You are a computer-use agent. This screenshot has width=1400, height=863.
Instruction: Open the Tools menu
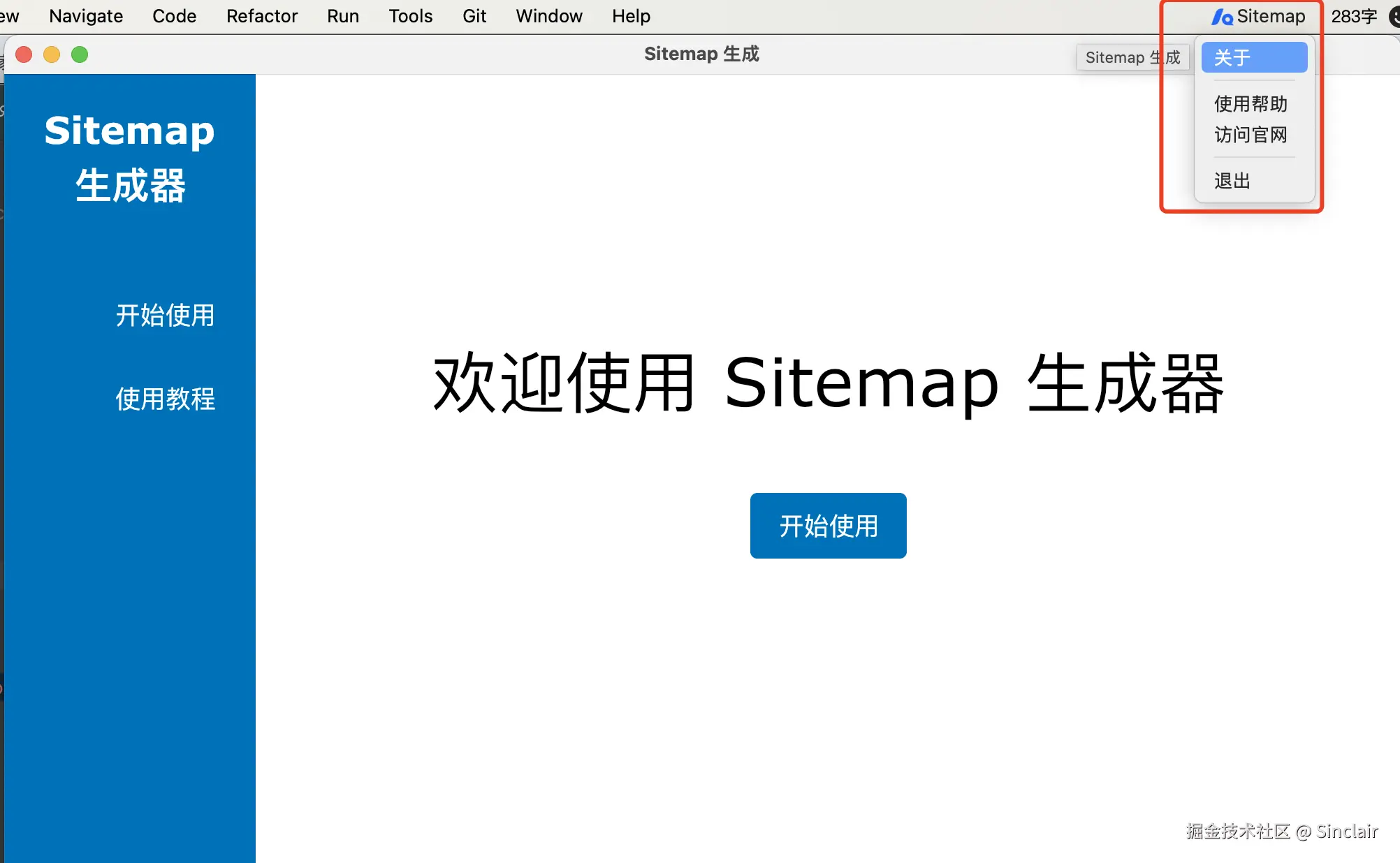410,16
